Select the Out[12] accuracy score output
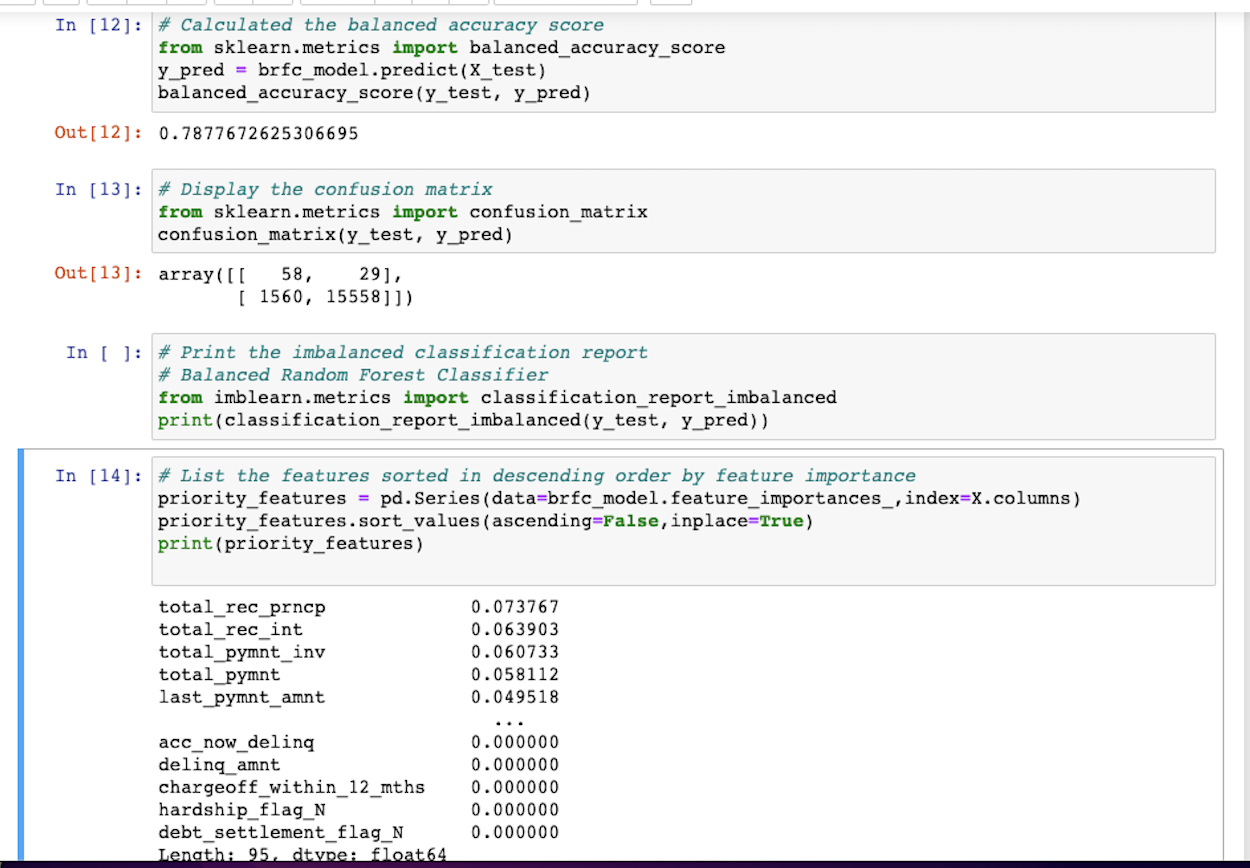This screenshot has height=868, width=1250. pyautogui.click(x=248, y=131)
